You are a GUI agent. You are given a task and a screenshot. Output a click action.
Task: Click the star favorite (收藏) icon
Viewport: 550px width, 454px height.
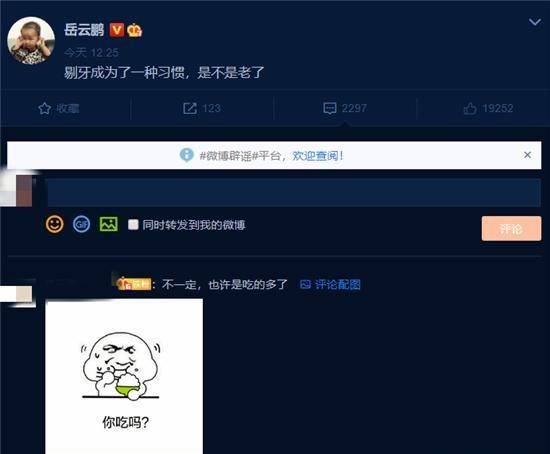(45, 108)
